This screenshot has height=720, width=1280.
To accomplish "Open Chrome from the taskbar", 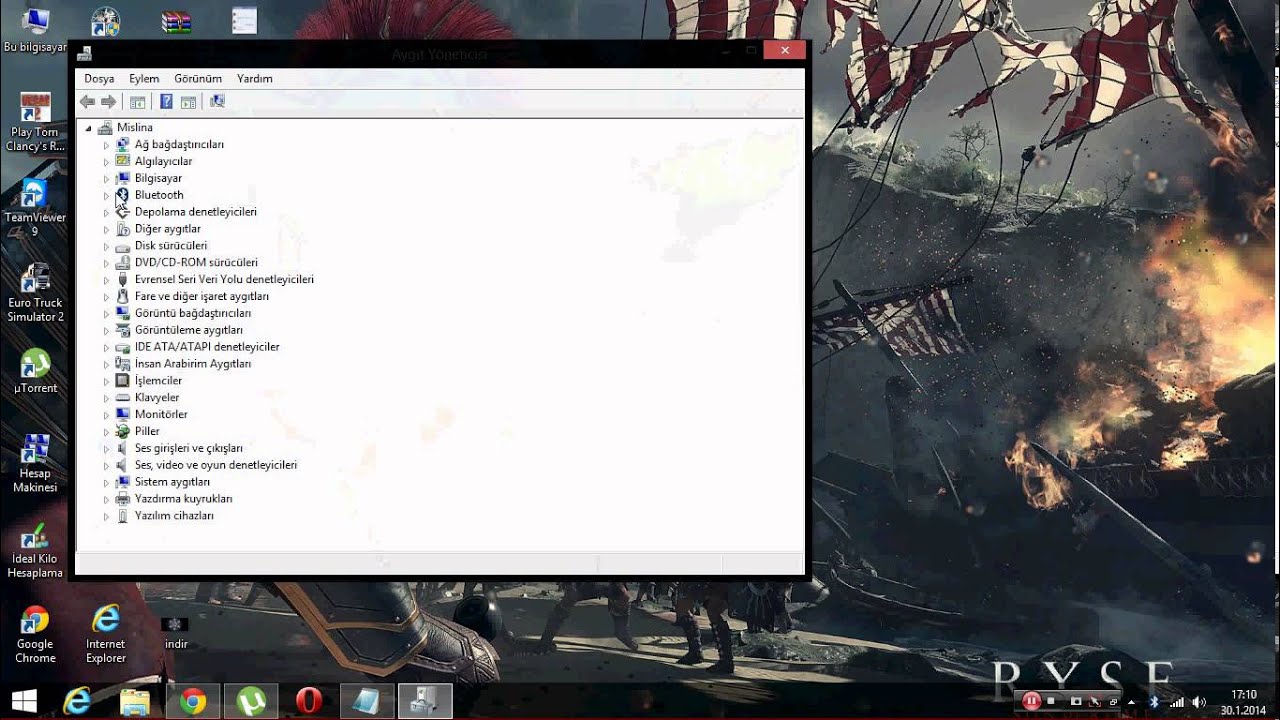I will (x=193, y=701).
